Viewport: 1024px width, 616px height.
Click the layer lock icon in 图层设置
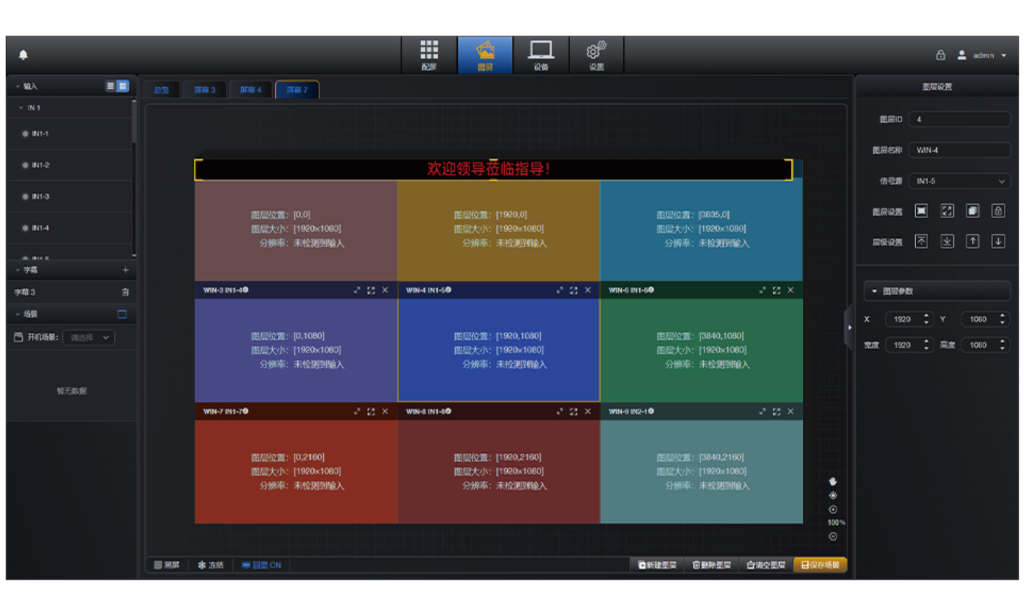[998, 211]
